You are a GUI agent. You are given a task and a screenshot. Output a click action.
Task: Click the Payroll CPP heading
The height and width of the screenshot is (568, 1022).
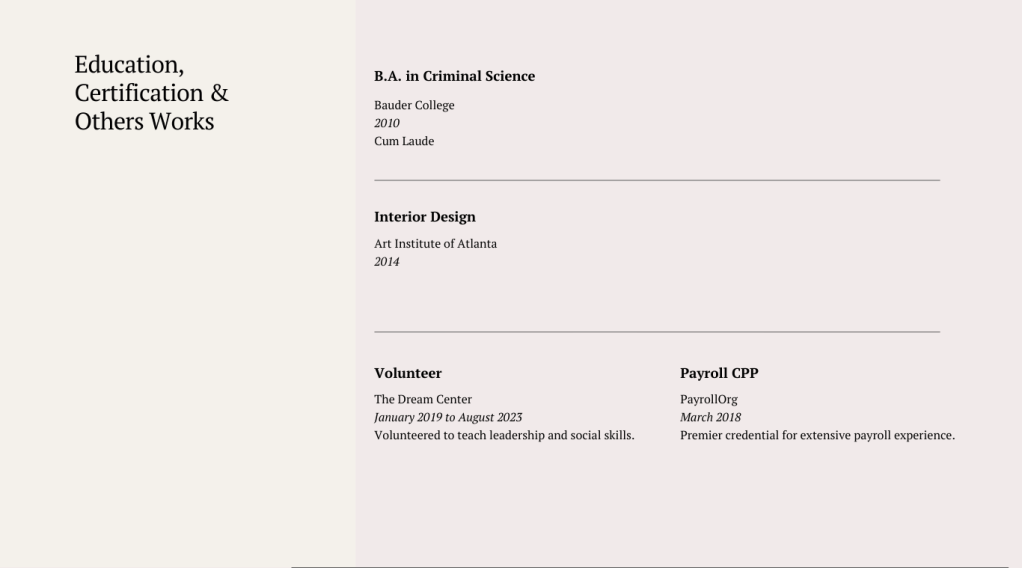pyautogui.click(x=719, y=373)
